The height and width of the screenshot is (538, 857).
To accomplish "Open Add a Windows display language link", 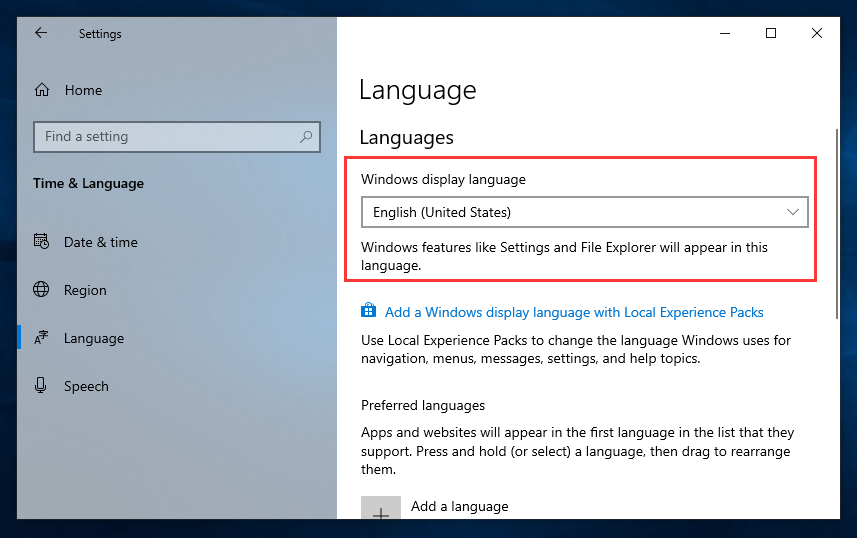I will coord(574,312).
